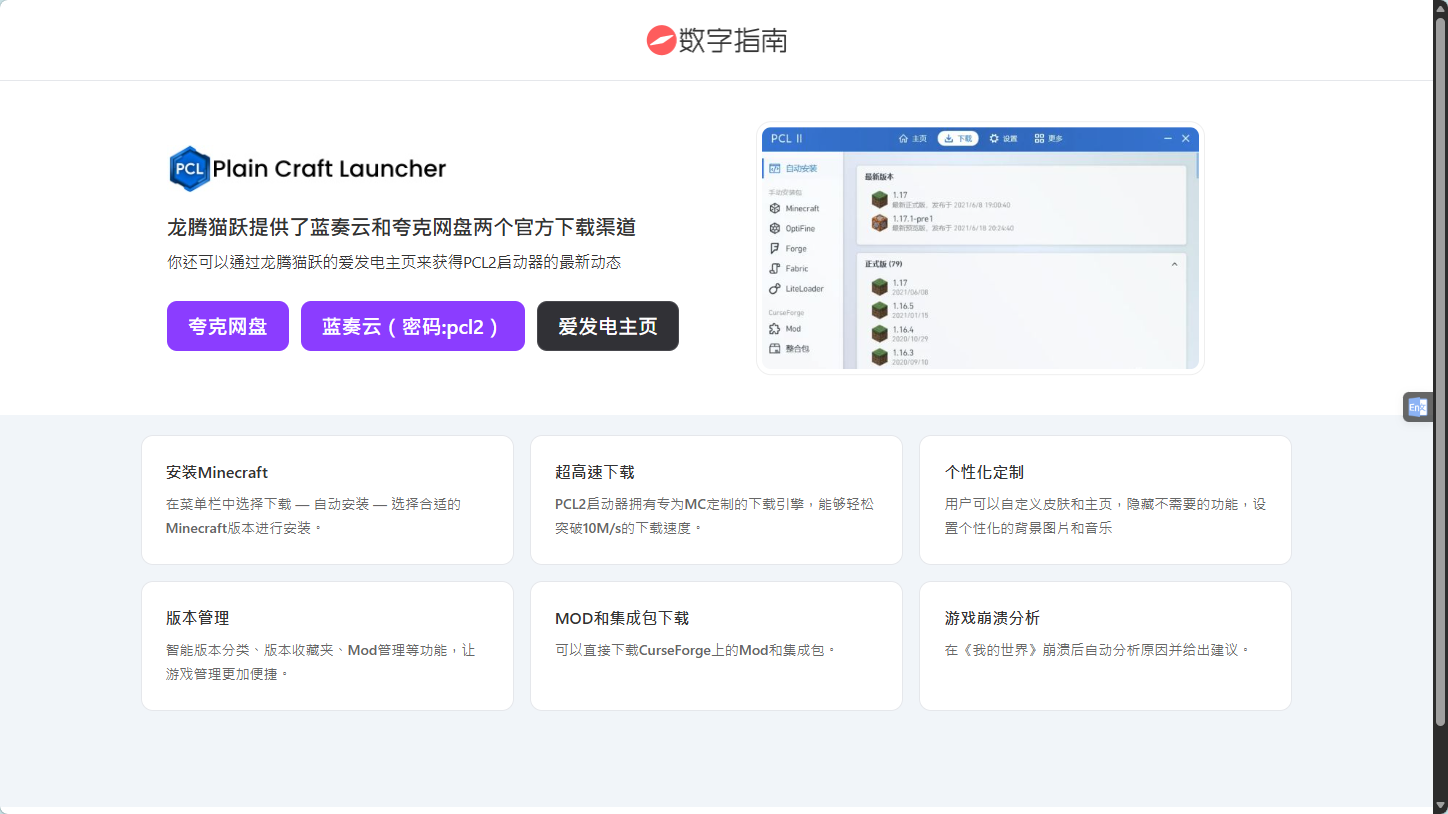Click description starting "智能版本分类、版本收藏夹"

tap(321, 662)
